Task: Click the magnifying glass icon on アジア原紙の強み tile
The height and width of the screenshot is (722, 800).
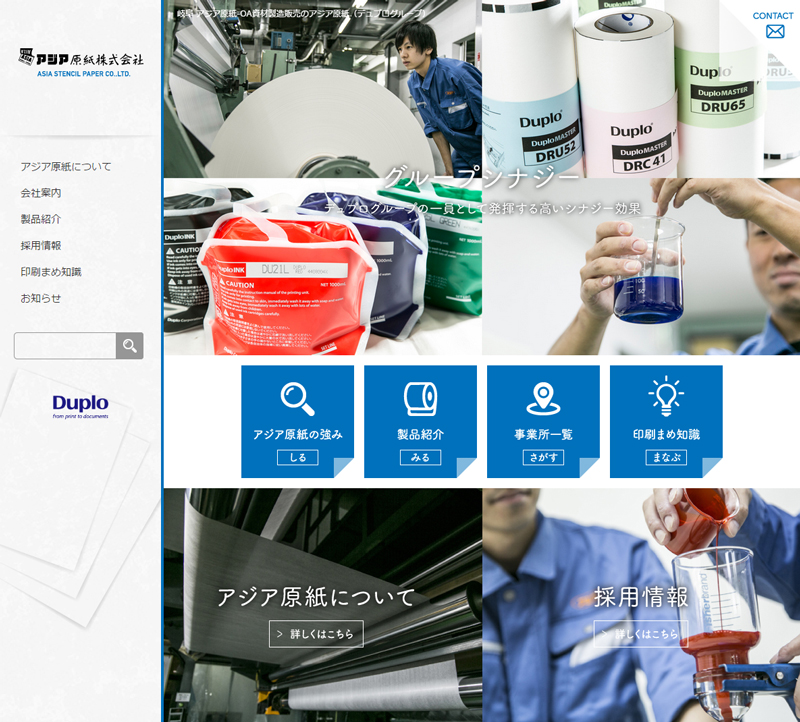Action: pyautogui.click(x=297, y=398)
